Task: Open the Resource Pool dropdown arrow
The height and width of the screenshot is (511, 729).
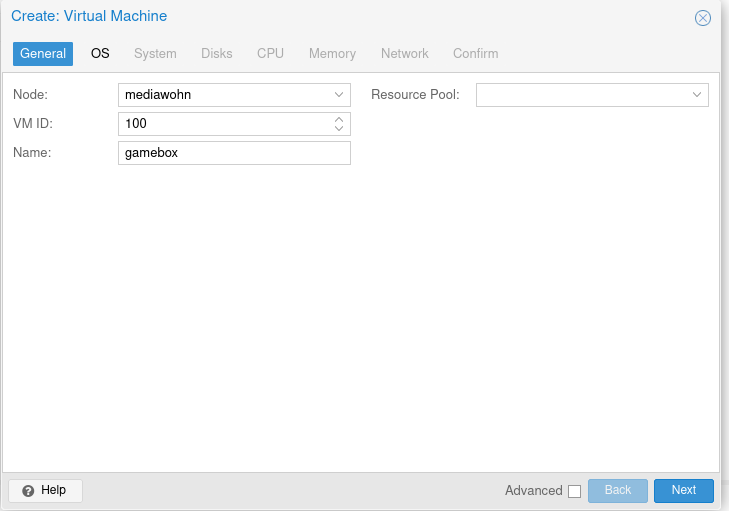Action: click(697, 95)
